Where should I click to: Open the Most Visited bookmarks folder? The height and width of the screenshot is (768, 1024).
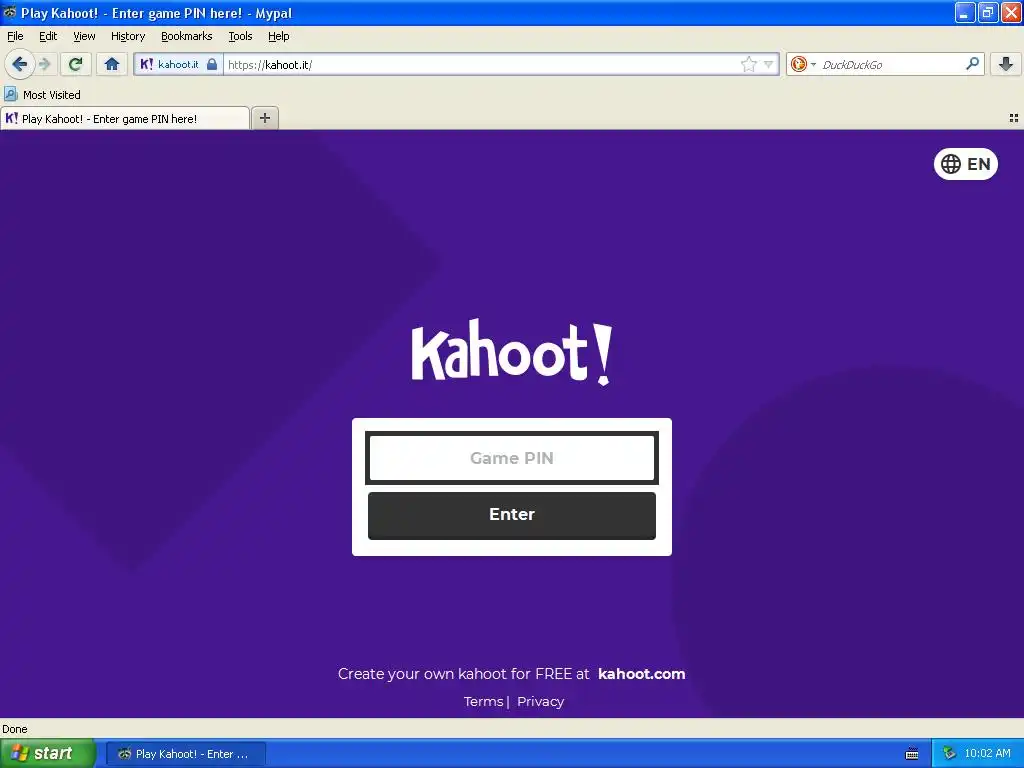point(43,95)
